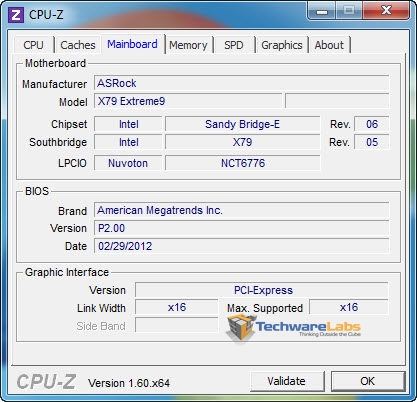The width and height of the screenshot is (417, 402).
Task: Click the Sandy Bridge-E chipset value
Action: coord(243,124)
